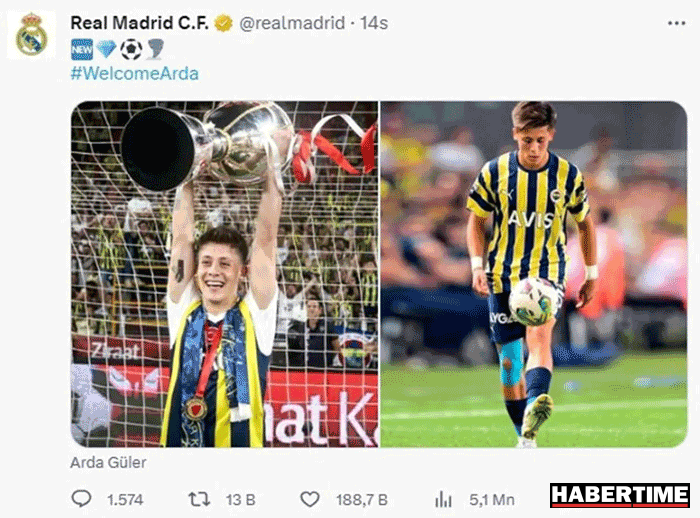Open the trophy celebration photo
The width and height of the screenshot is (700, 518).
click(x=225, y=274)
